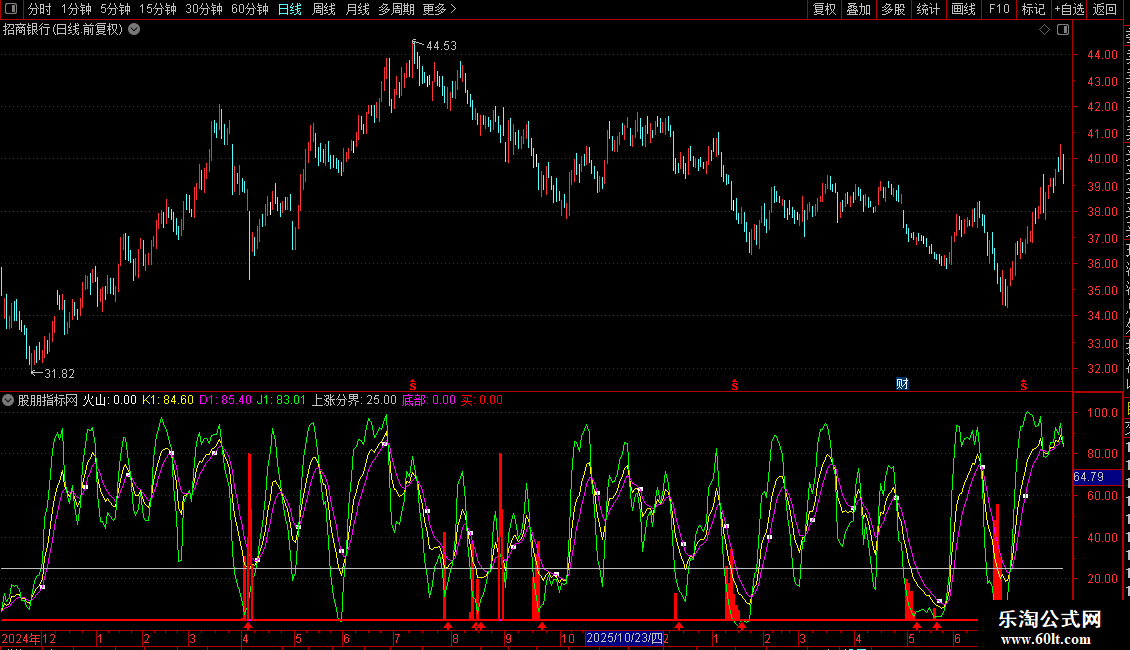Switch to 15分钟 period
Viewport: 1130px width, 650px height.
click(x=158, y=9)
